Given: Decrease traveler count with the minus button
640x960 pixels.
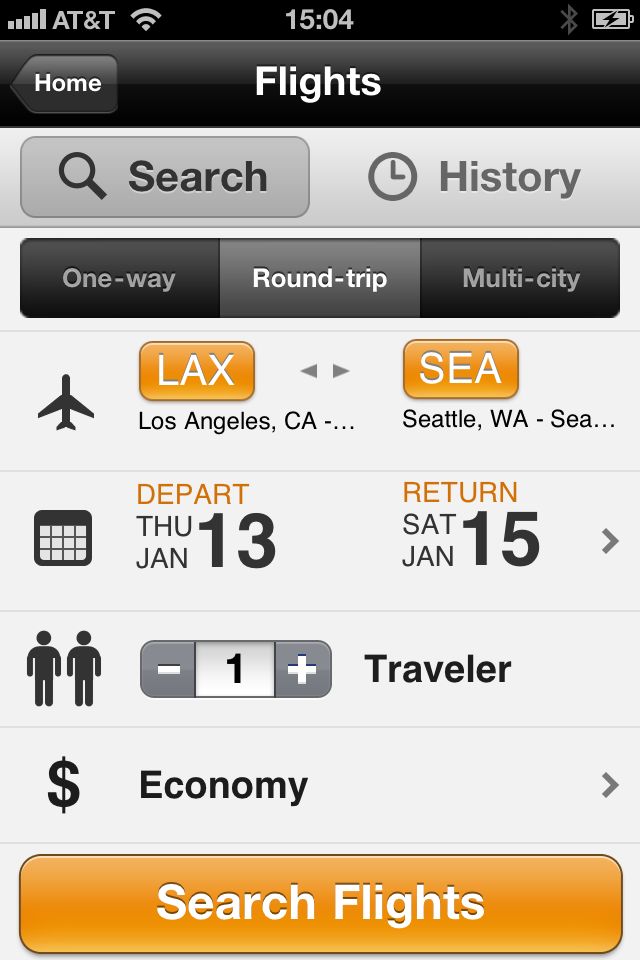Looking at the screenshot, I should pos(169,669).
